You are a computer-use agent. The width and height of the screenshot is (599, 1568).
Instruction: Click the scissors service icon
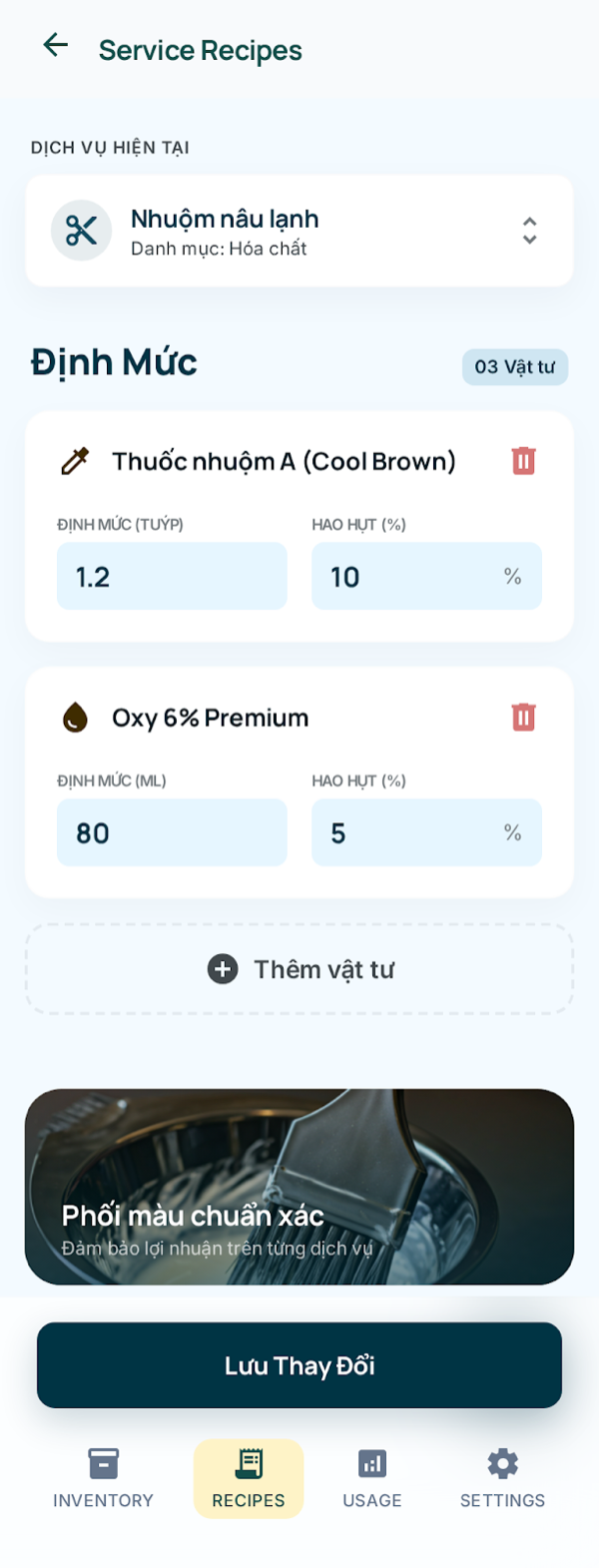pos(81,231)
